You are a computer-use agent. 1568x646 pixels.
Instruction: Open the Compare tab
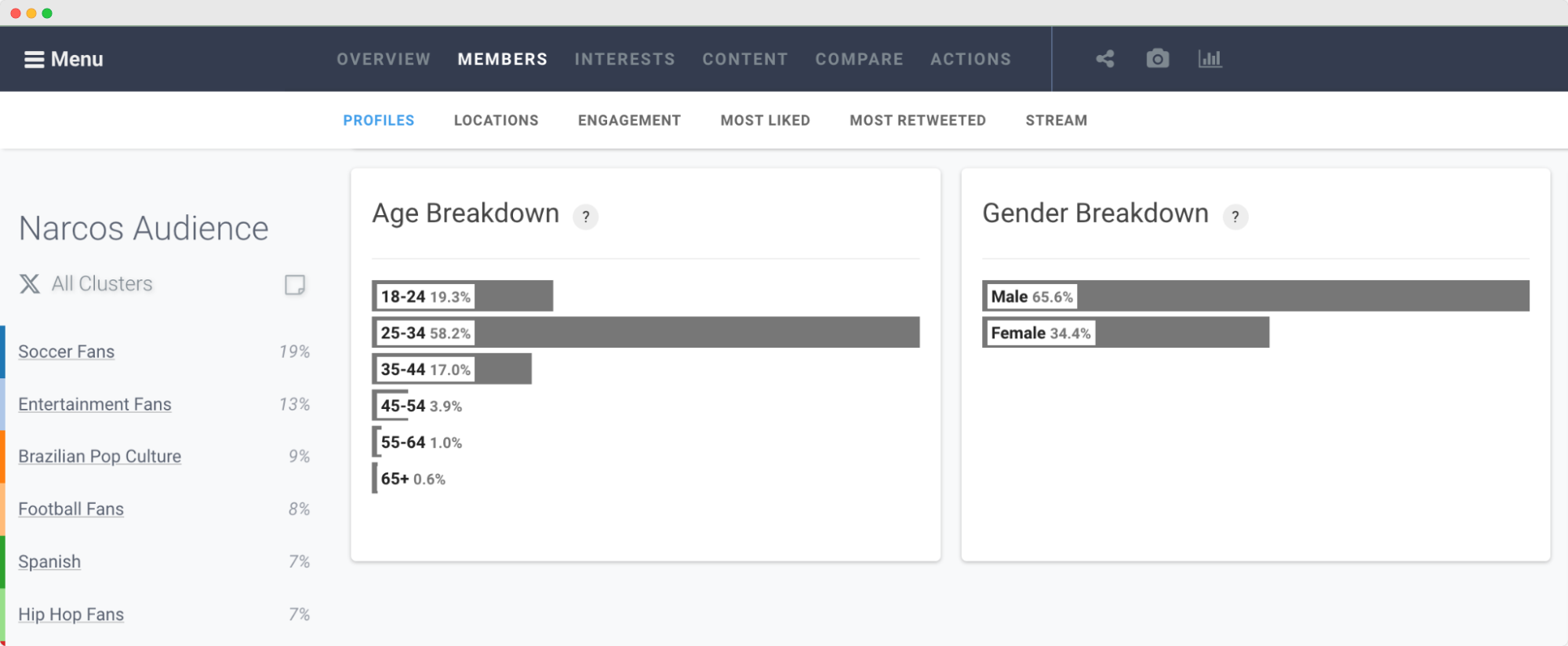coord(860,60)
